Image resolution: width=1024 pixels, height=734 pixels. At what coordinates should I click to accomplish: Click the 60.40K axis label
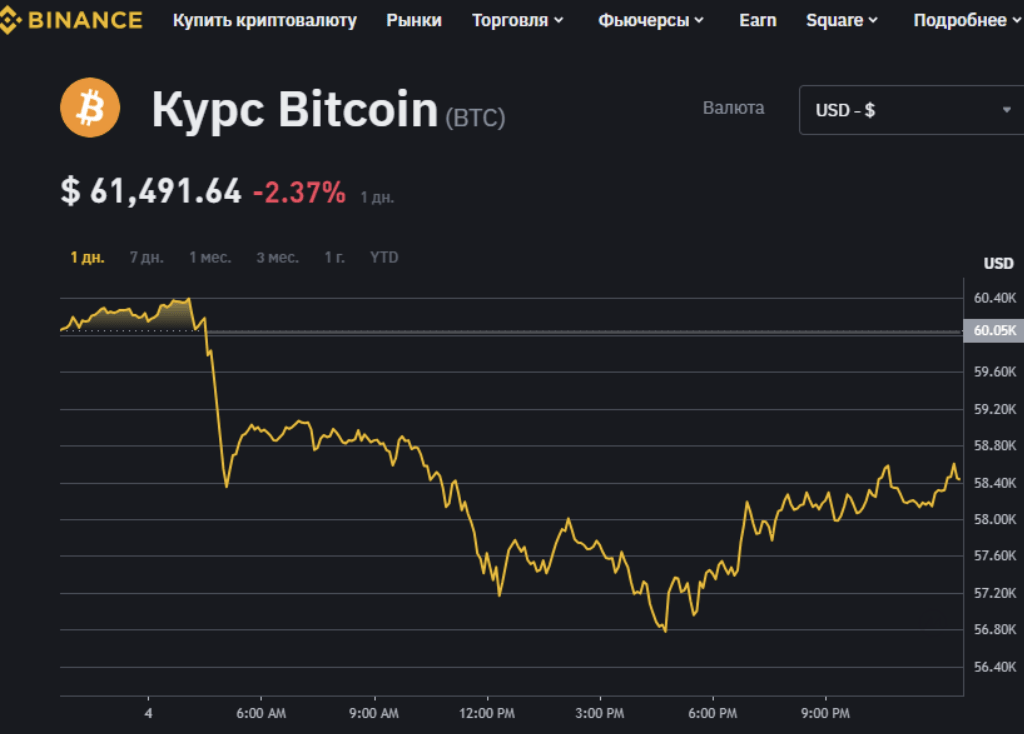[995, 298]
